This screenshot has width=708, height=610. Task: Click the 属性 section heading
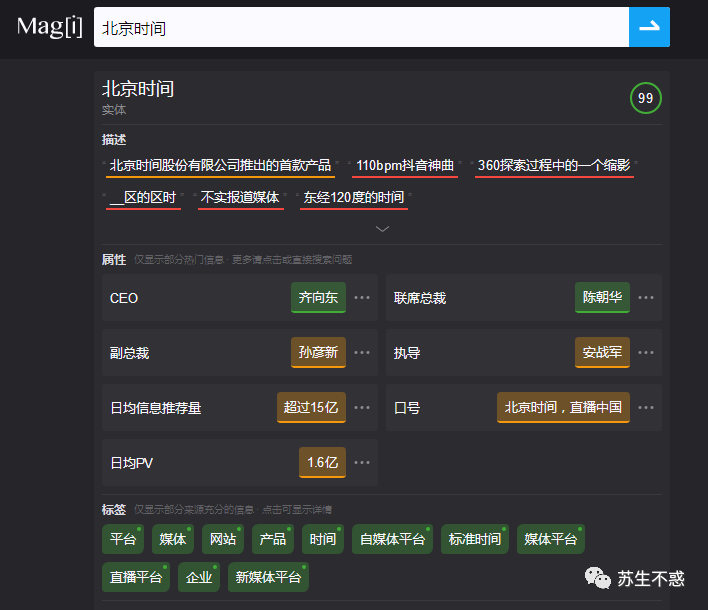[x=114, y=260]
